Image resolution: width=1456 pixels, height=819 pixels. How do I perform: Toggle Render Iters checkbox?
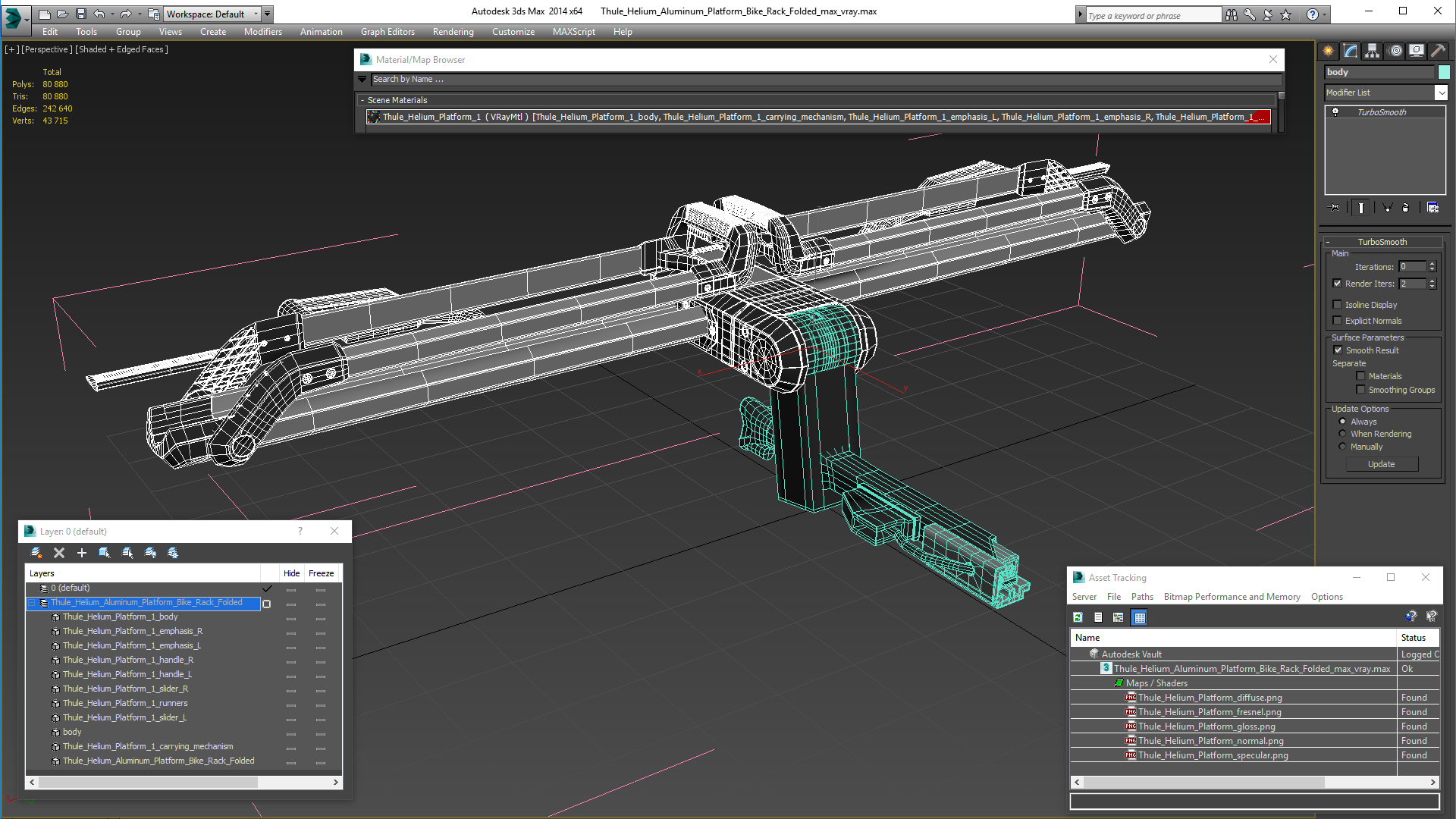[1338, 284]
